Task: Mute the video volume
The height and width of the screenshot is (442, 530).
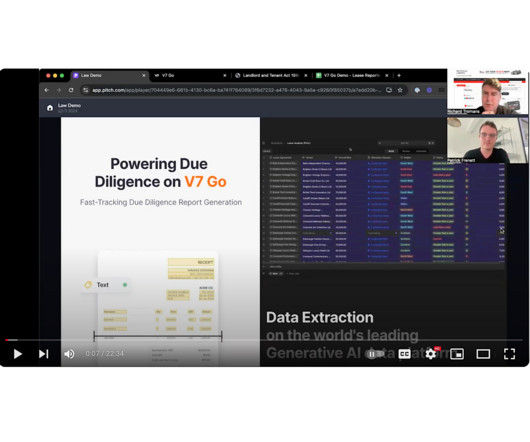Action: pos(69,354)
